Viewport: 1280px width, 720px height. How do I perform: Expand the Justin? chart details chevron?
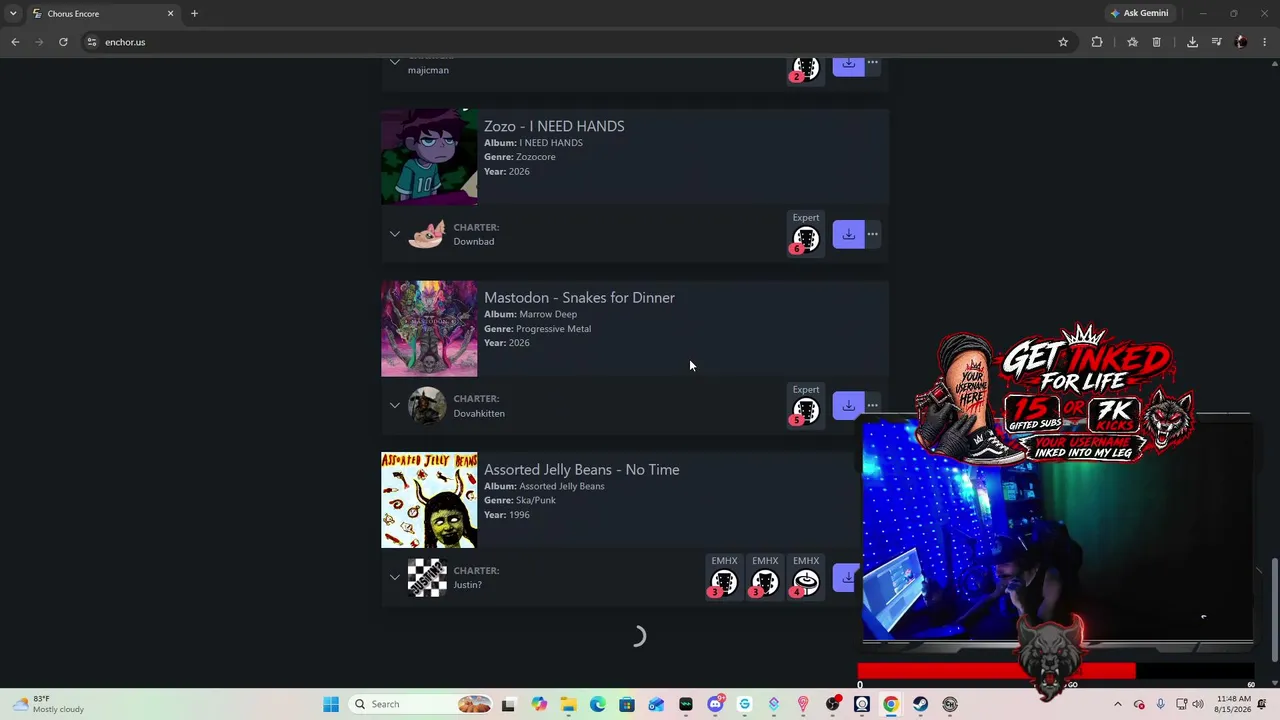coord(395,577)
